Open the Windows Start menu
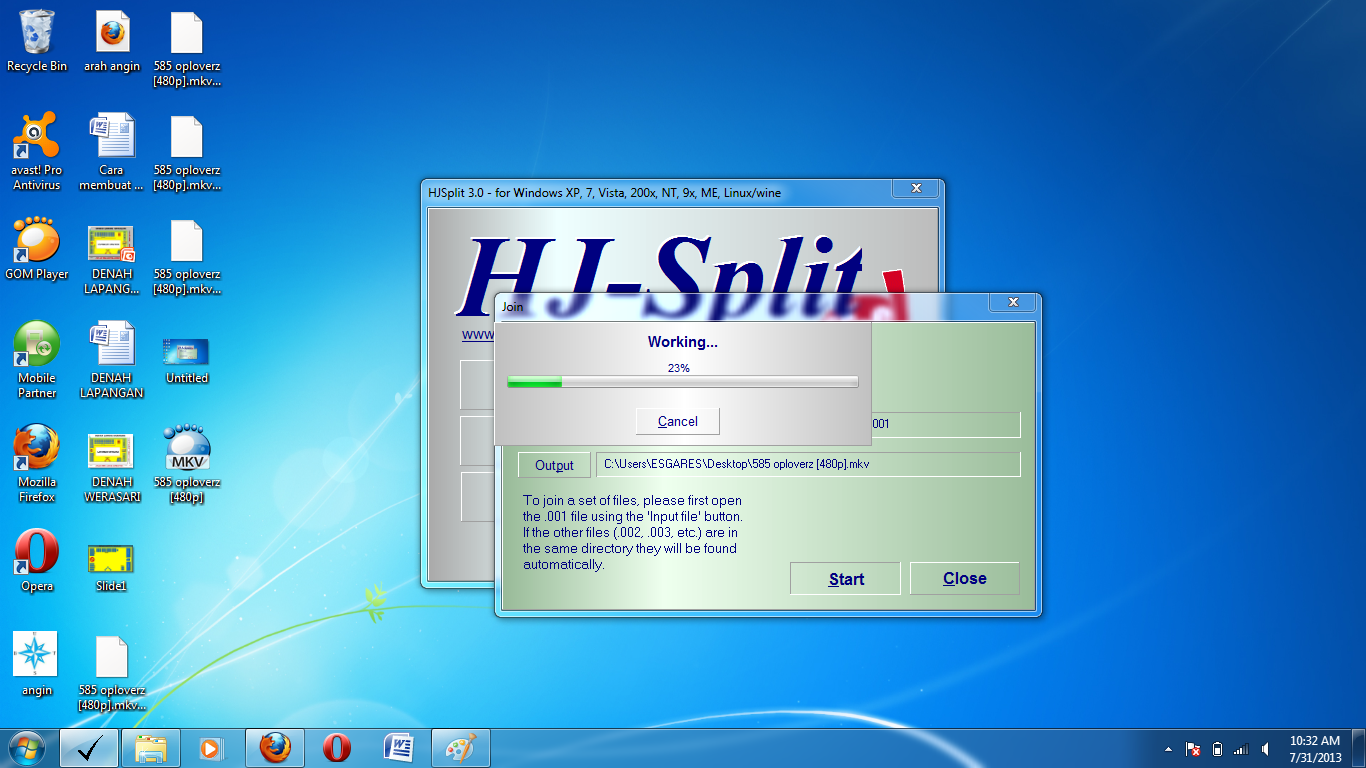The height and width of the screenshot is (768, 1366). (27, 747)
